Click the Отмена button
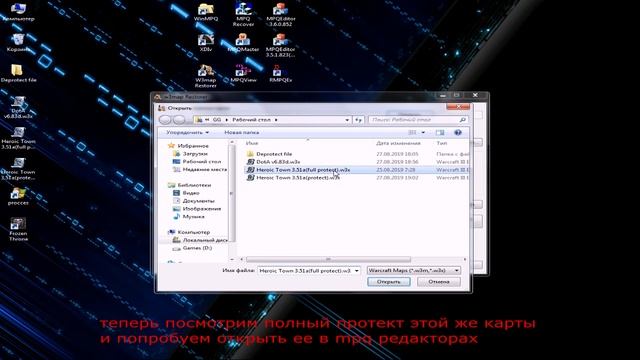 click(439, 282)
